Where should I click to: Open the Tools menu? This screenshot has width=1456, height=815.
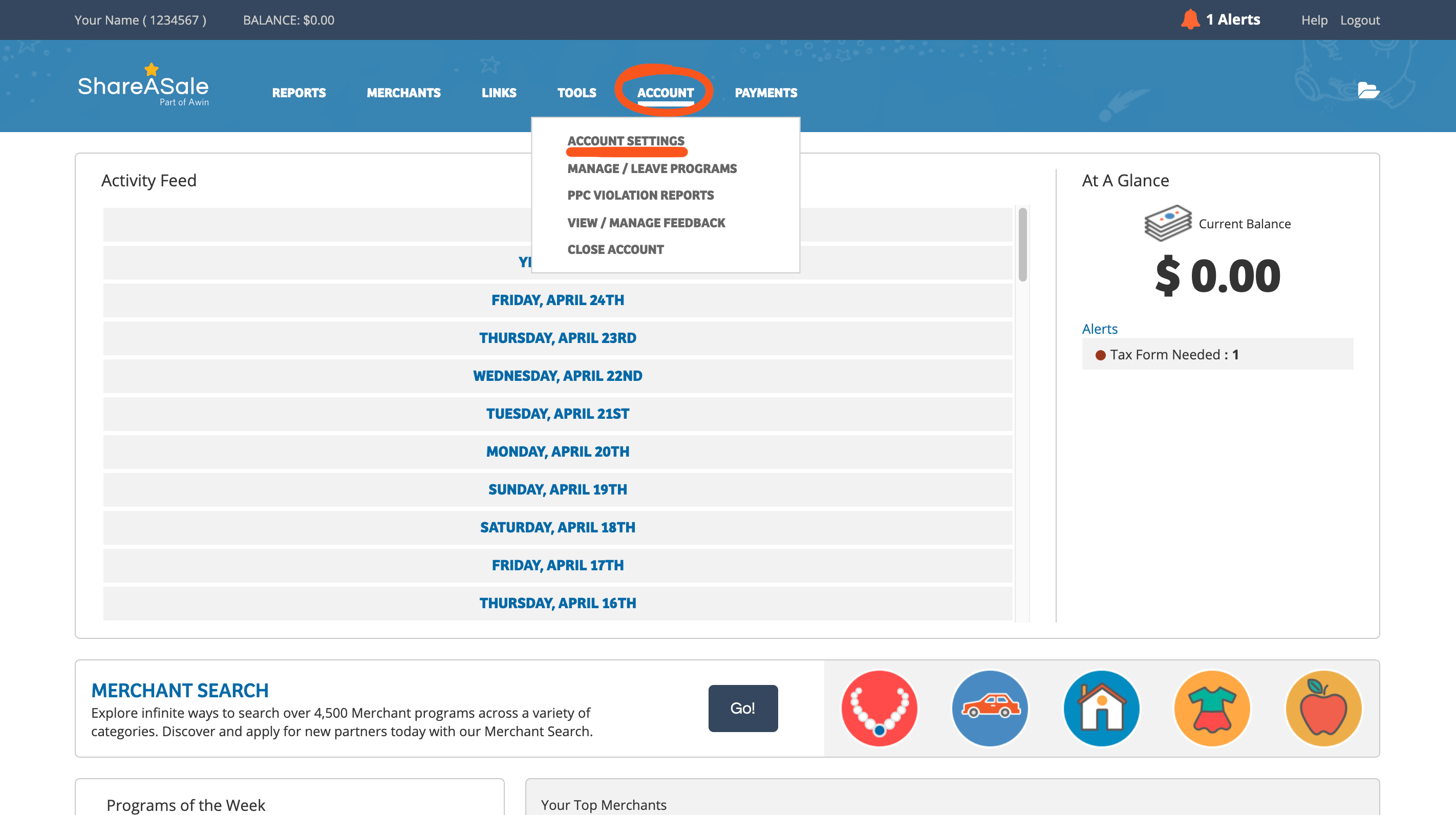[576, 93]
